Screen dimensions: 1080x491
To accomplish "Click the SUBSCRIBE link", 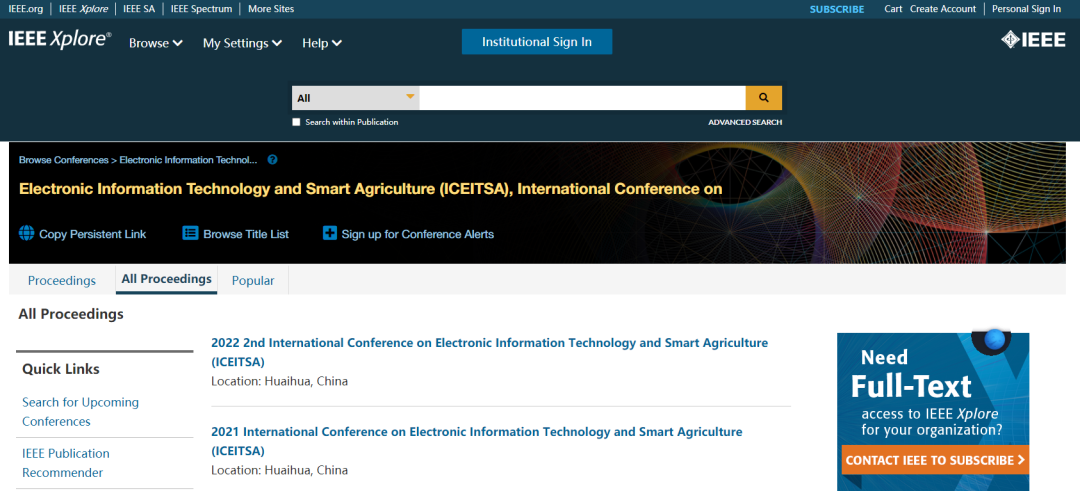I will tap(837, 9).
